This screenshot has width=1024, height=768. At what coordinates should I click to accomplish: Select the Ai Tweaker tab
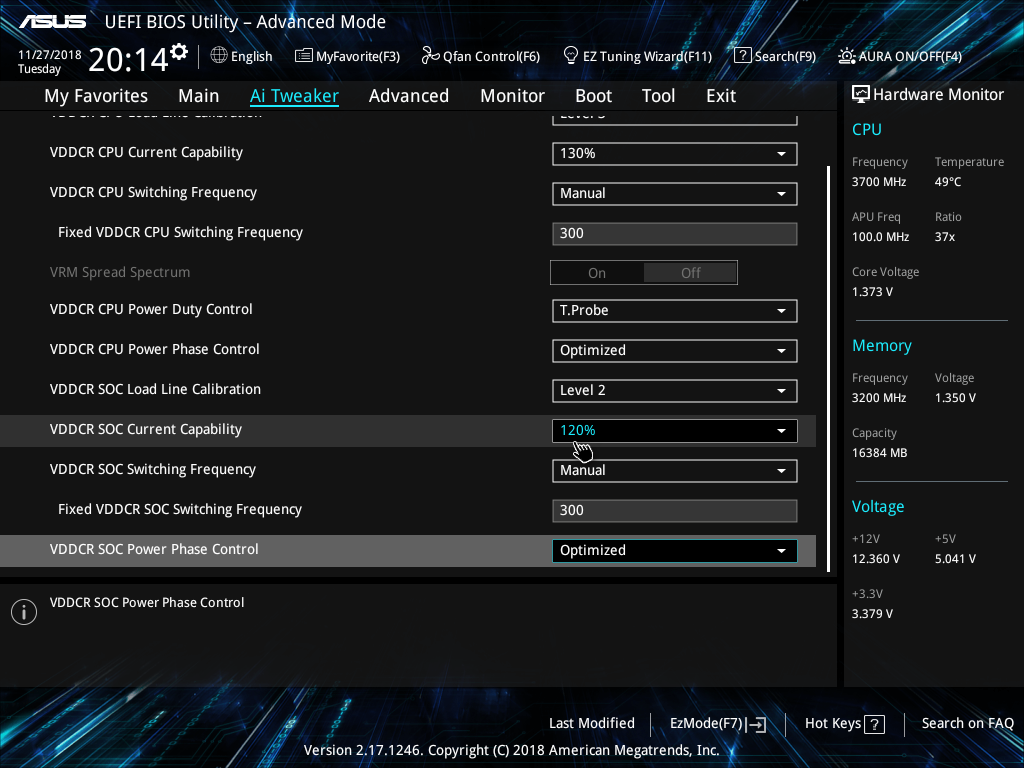click(294, 96)
